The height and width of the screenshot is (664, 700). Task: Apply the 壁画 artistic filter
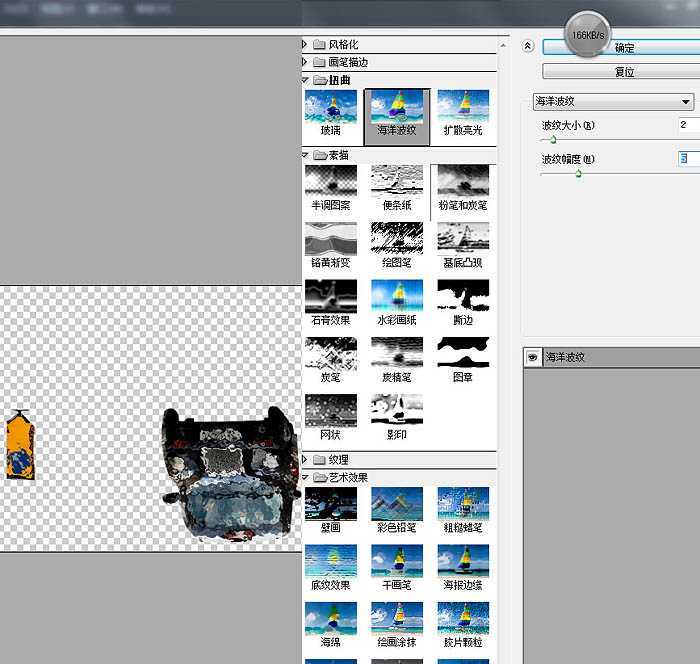(331, 504)
